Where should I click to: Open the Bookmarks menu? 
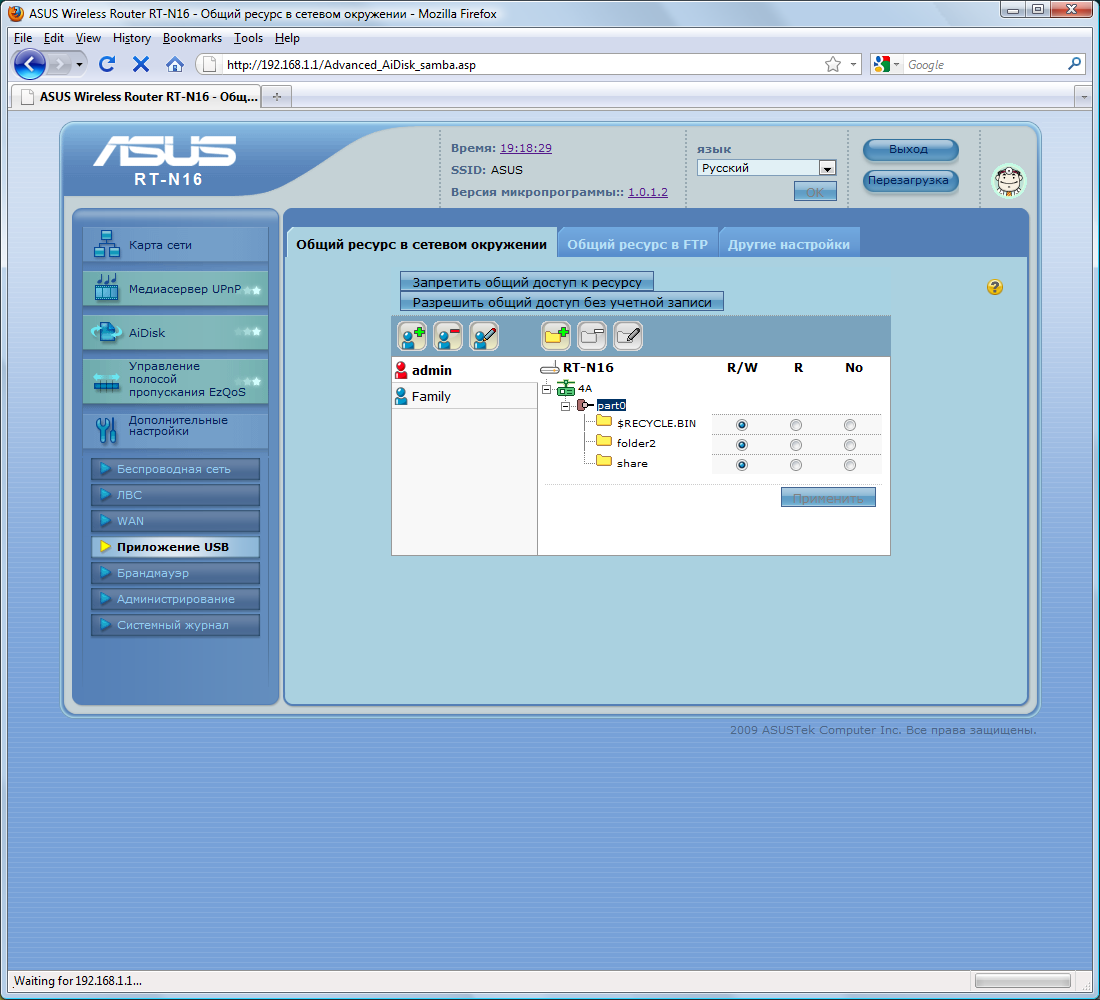192,38
